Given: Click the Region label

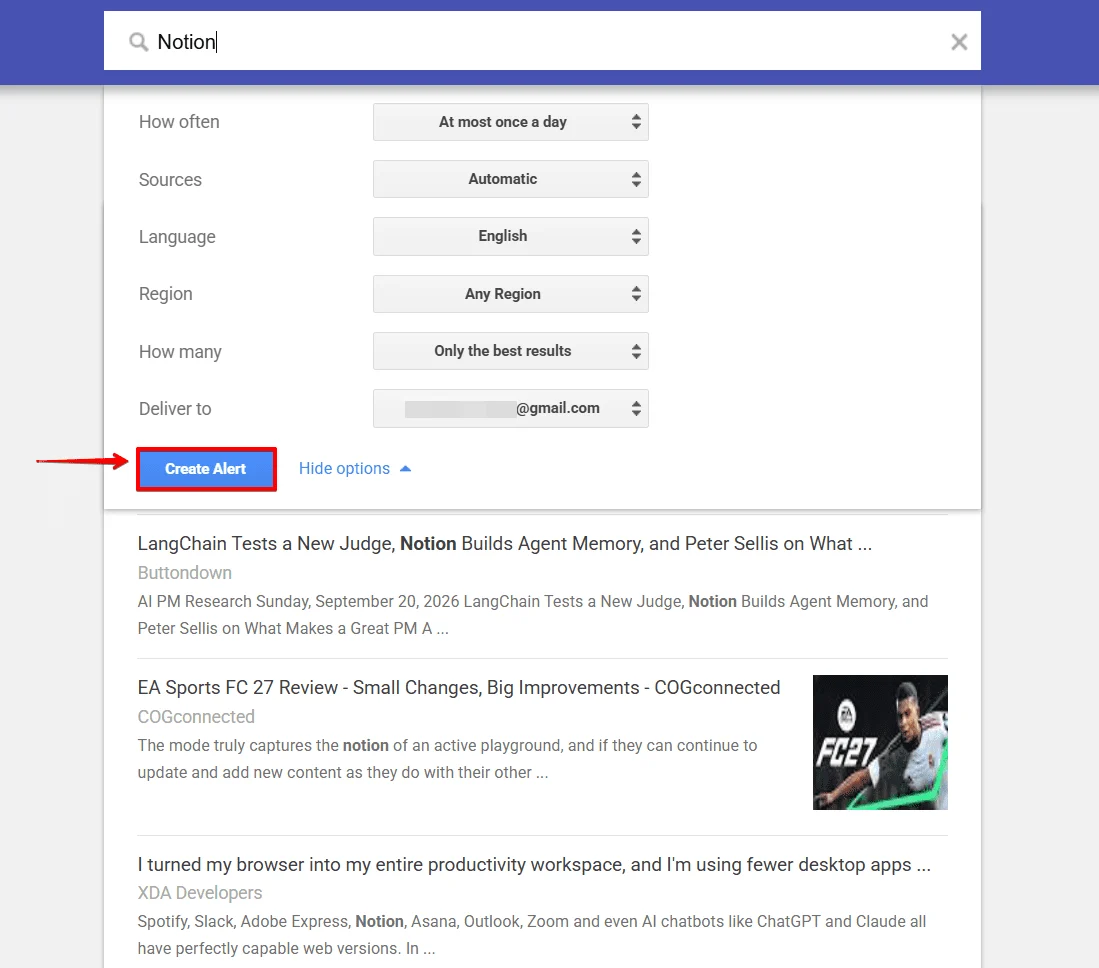Looking at the screenshot, I should (x=165, y=294).
